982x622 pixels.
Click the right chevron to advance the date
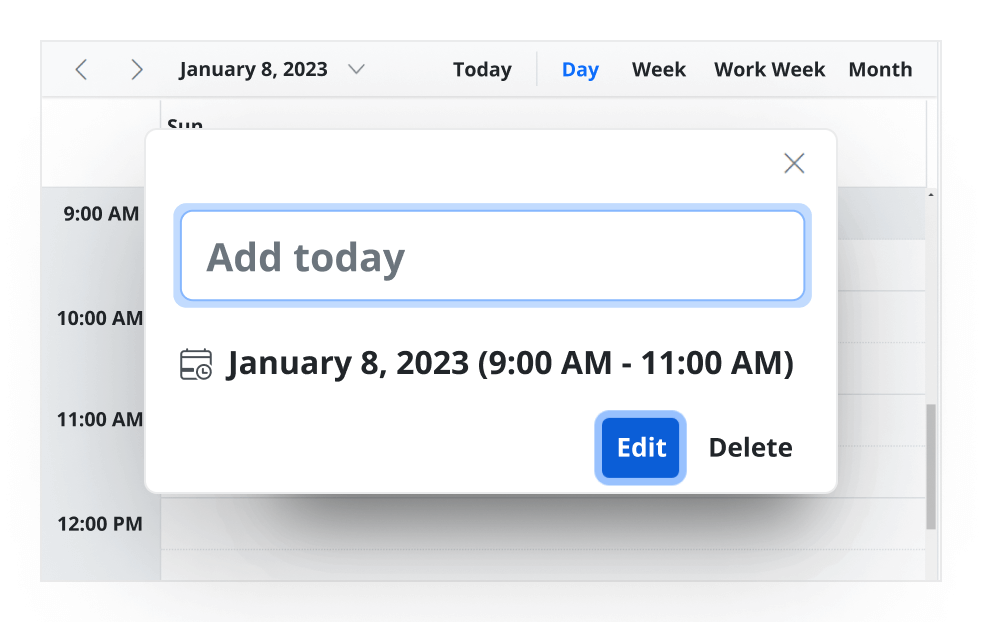pos(136,69)
